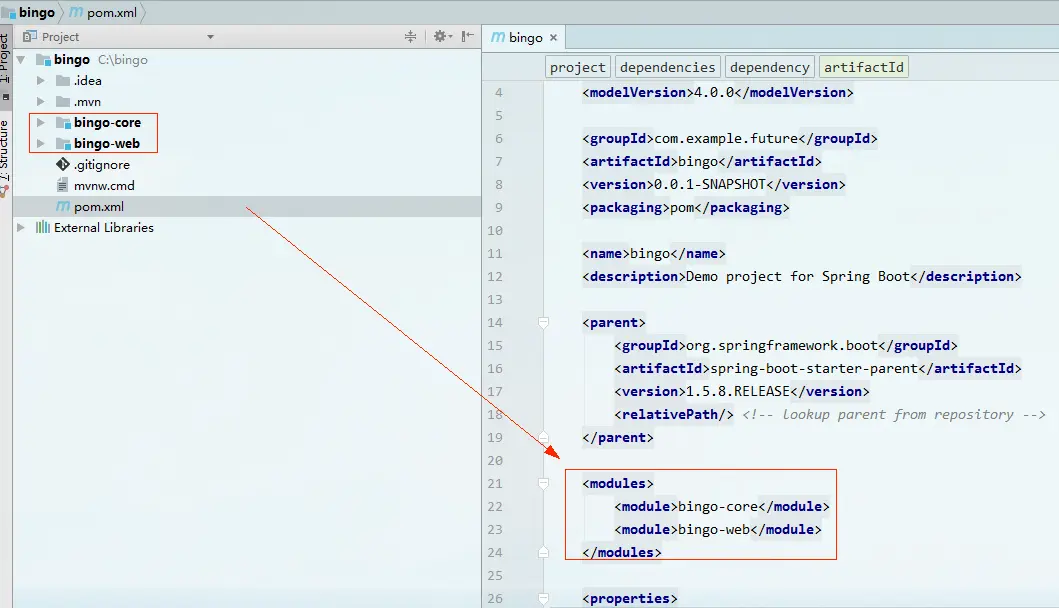Click the artifactId XML breadcrumb
Image resolution: width=1059 pixels, height=608 pixels.
click(x=863, y=67)
